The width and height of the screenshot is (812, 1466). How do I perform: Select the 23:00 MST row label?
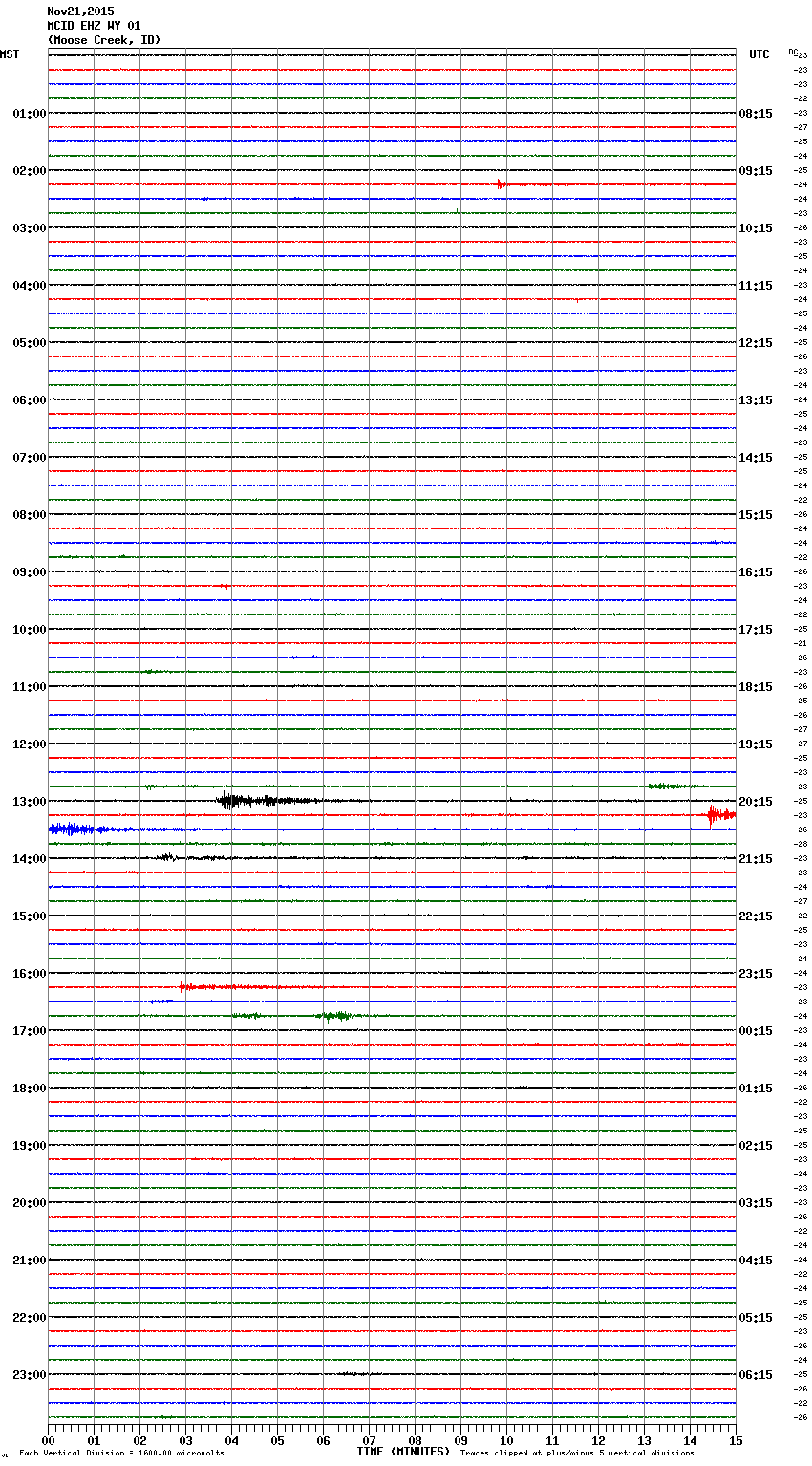click(29, 1375)
